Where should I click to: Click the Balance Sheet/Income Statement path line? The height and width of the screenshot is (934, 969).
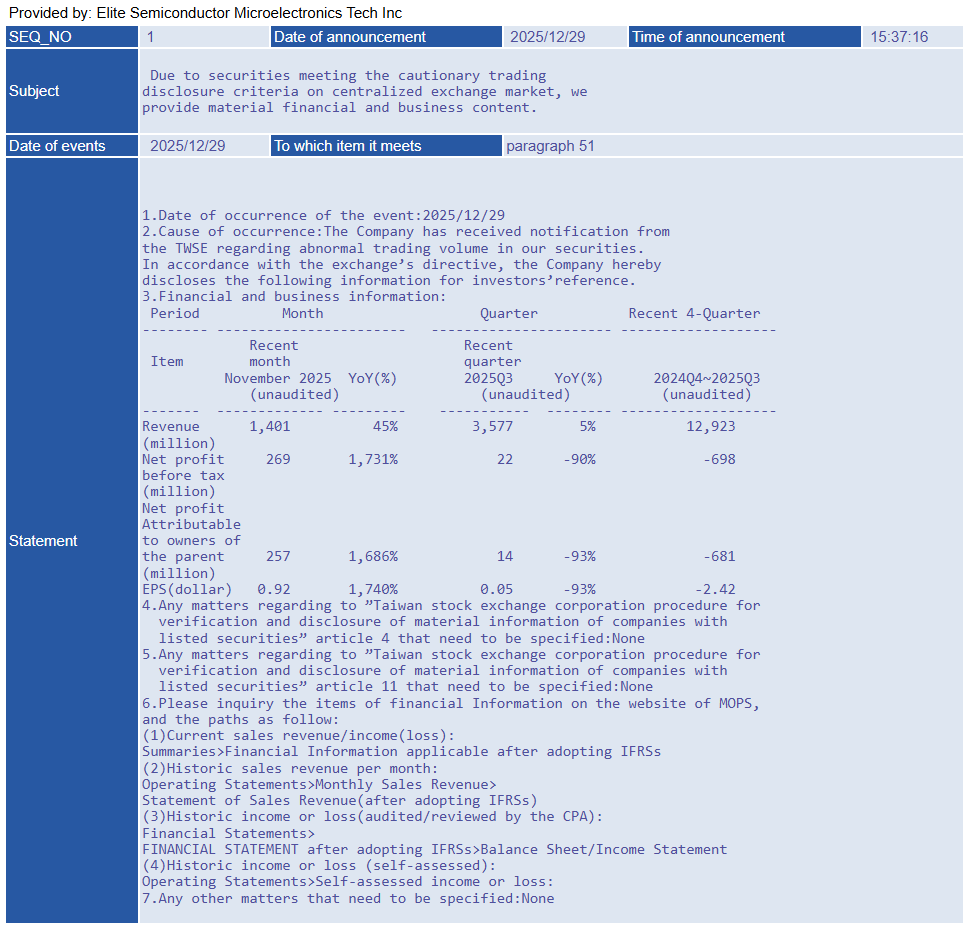tap(434, 849)
